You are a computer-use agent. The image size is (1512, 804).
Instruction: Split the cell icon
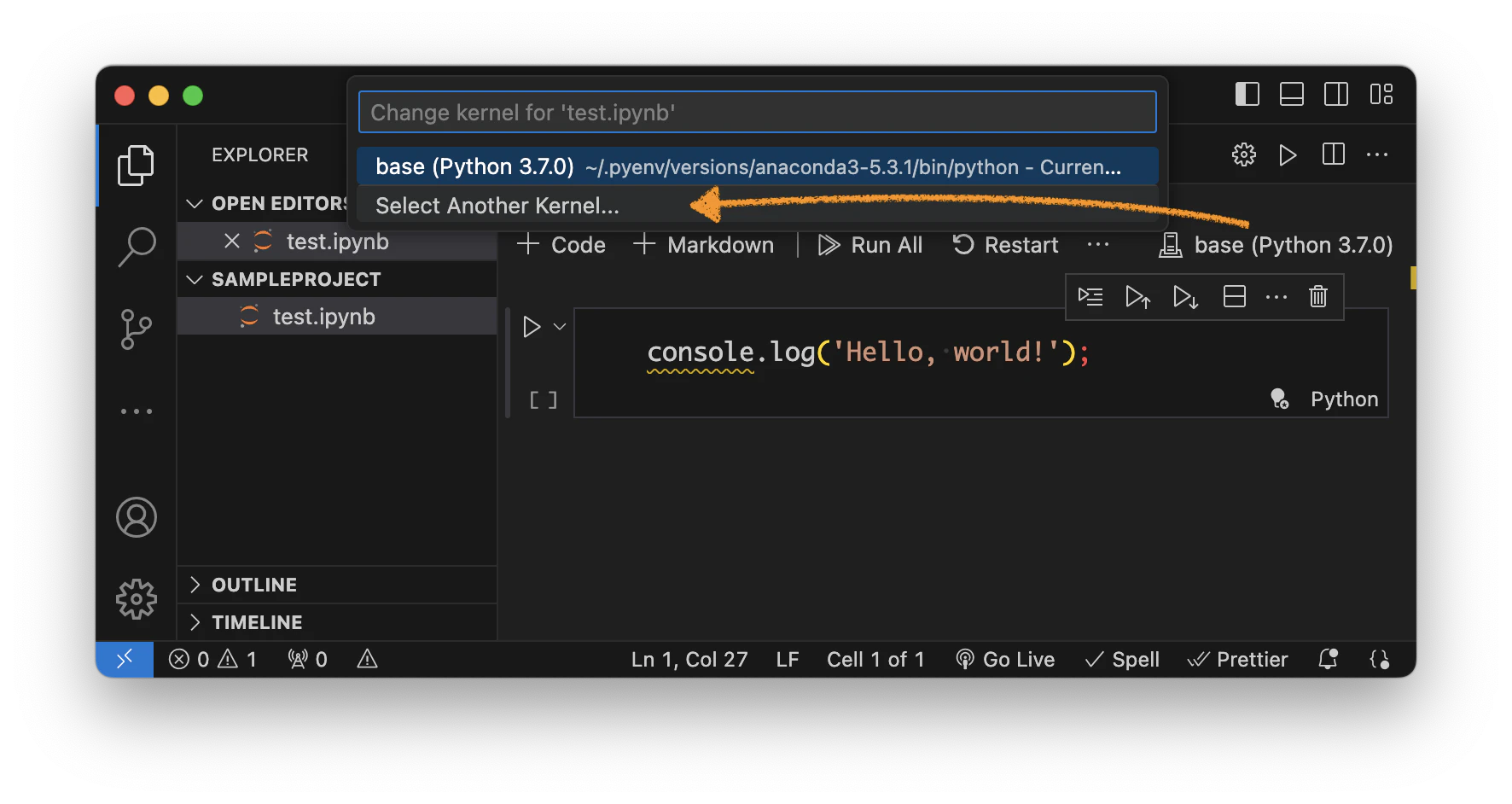[1235, 296]
